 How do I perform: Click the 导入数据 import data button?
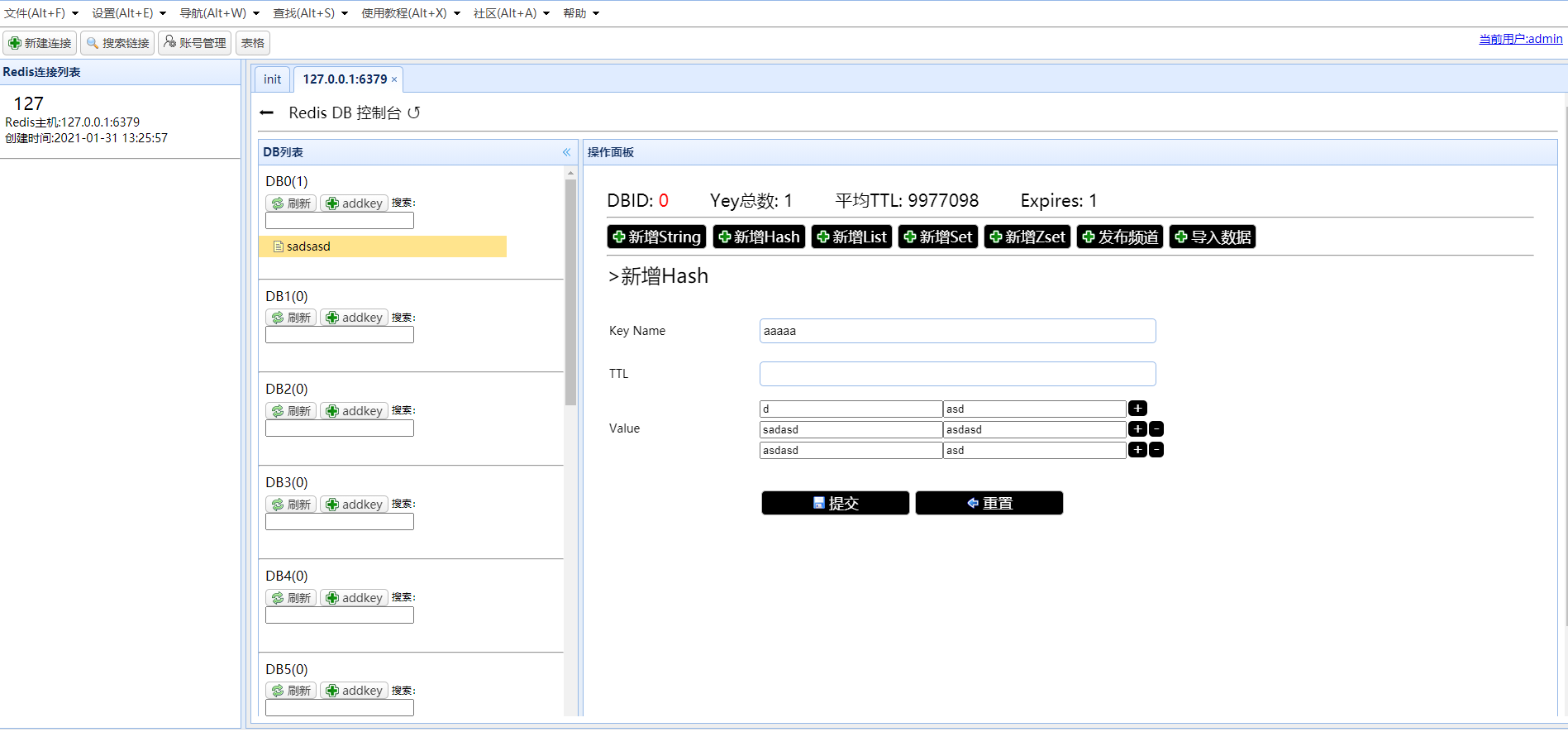[x=1213, y=237]
